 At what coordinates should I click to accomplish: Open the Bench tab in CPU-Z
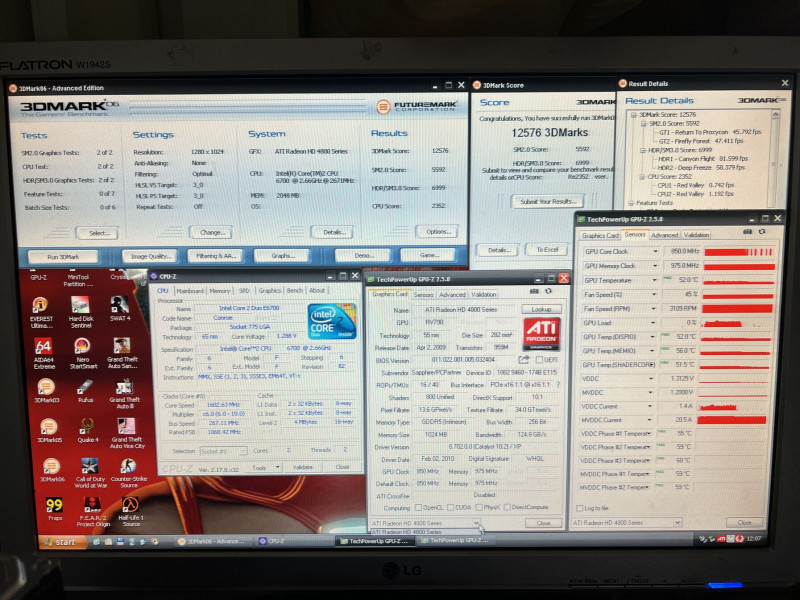click(294, 290)
